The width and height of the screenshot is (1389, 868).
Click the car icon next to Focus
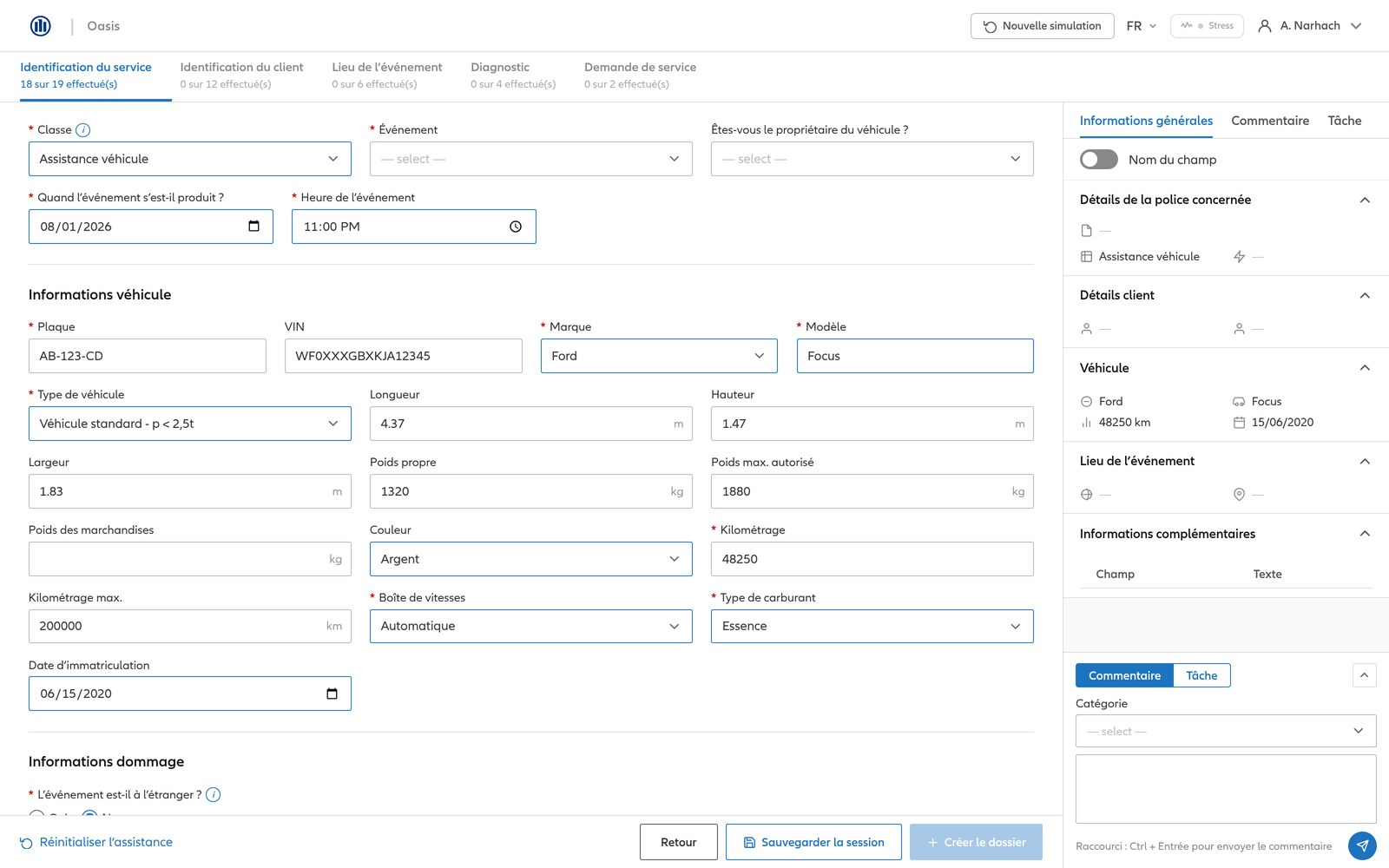pos(1239,402)
